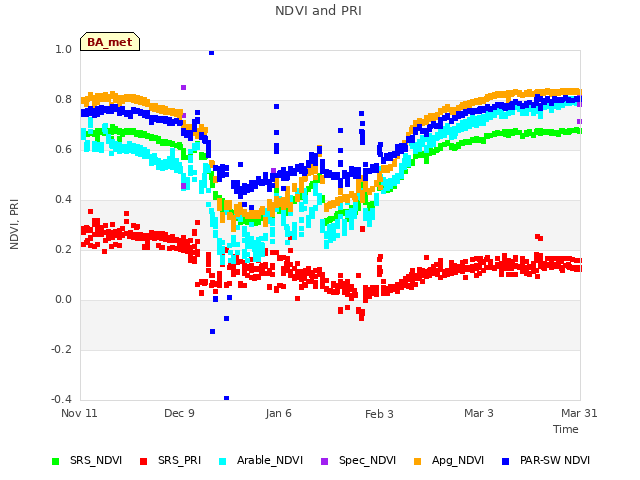Click the purple Spec_NDVI legend swatch
640x480 pixels.
[x=324, y=462]
